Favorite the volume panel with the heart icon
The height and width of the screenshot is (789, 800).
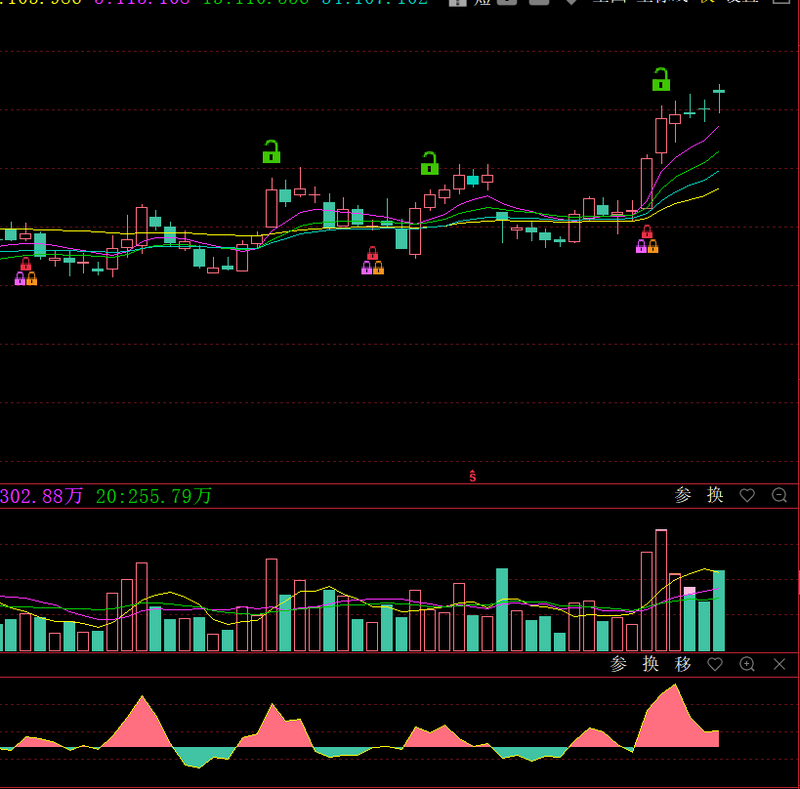tap(747, 495)
